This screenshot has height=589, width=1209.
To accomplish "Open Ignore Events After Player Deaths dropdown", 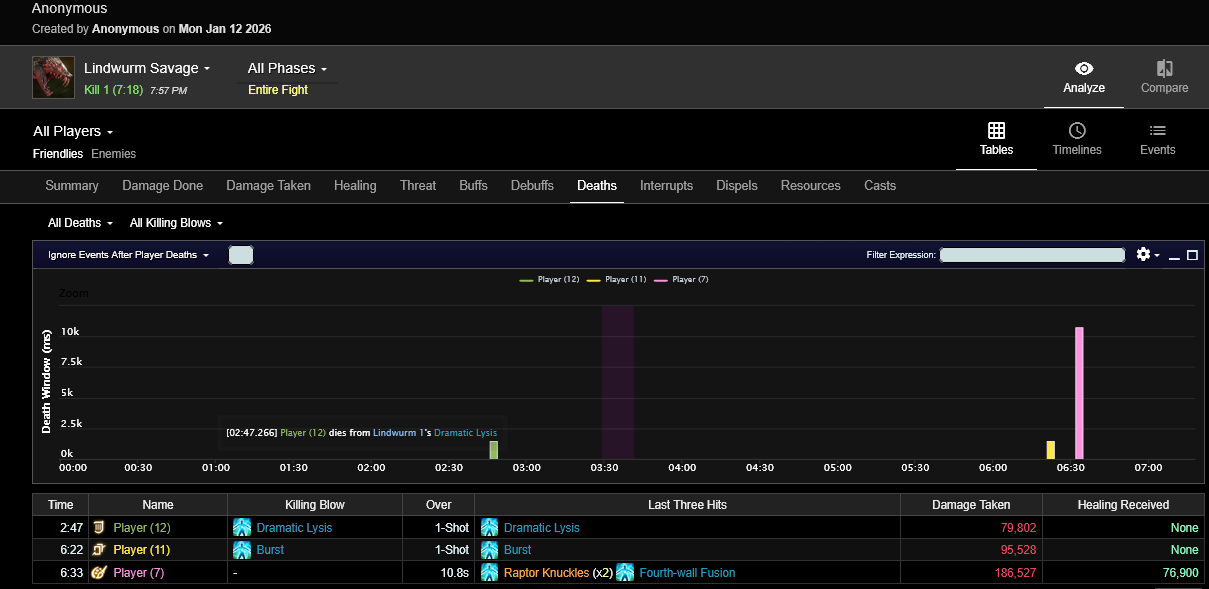I will click(x=128, y=255).
